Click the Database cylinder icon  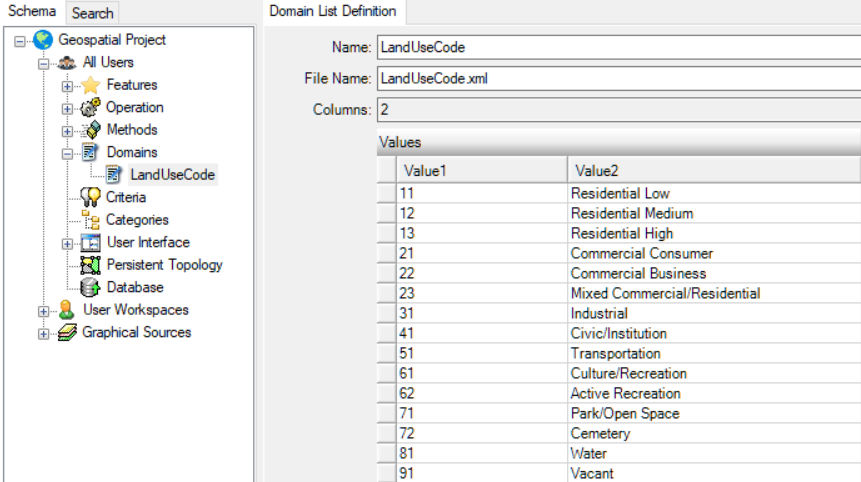pyautogui.click(x=91, y=287)
